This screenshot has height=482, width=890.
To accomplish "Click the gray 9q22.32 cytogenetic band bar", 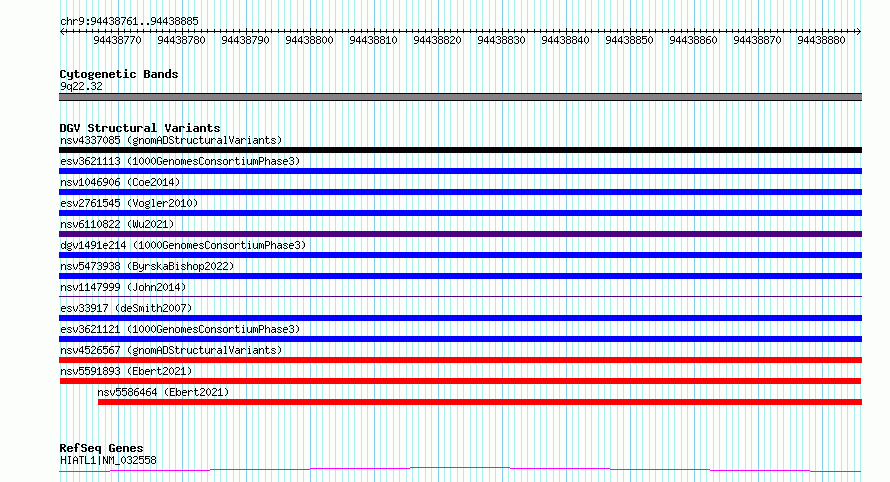I will pos(460,97).
